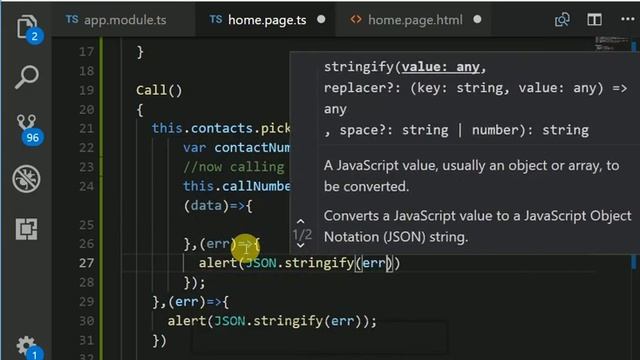The height and width of the screenshot is (360, 640).
Task: Open changes compare icon in editor toolbar
Action: pyautogui.click(x=562, y=19)
